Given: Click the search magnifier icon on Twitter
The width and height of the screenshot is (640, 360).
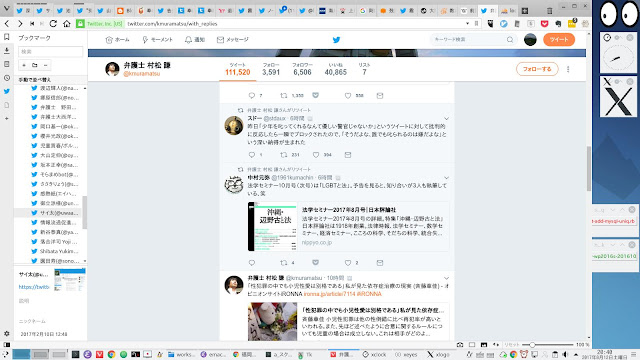Looking at the screenshot, I should (x=510, y=40).
